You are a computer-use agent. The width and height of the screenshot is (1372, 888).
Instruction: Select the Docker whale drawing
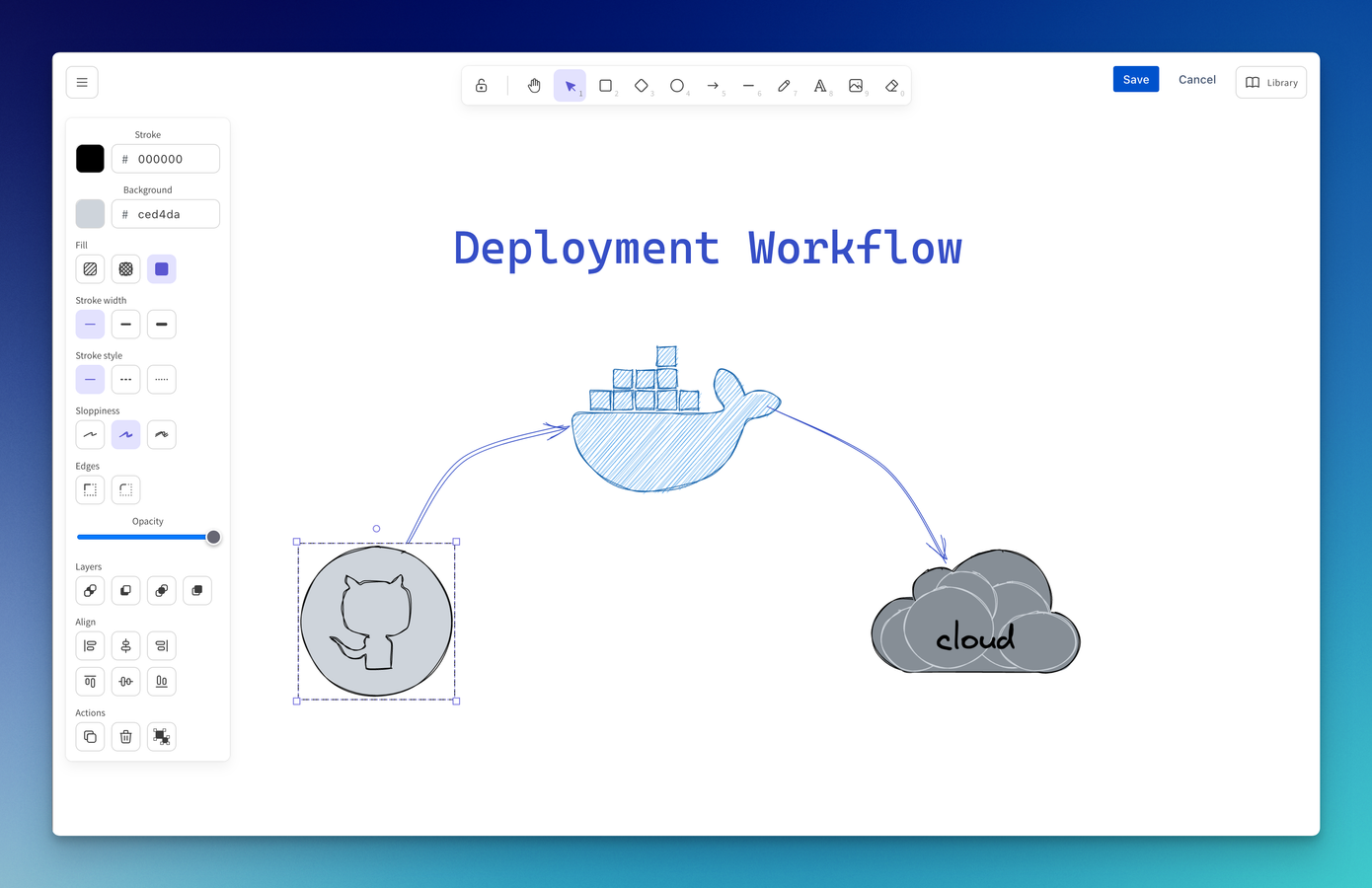[x=675, y=418]
